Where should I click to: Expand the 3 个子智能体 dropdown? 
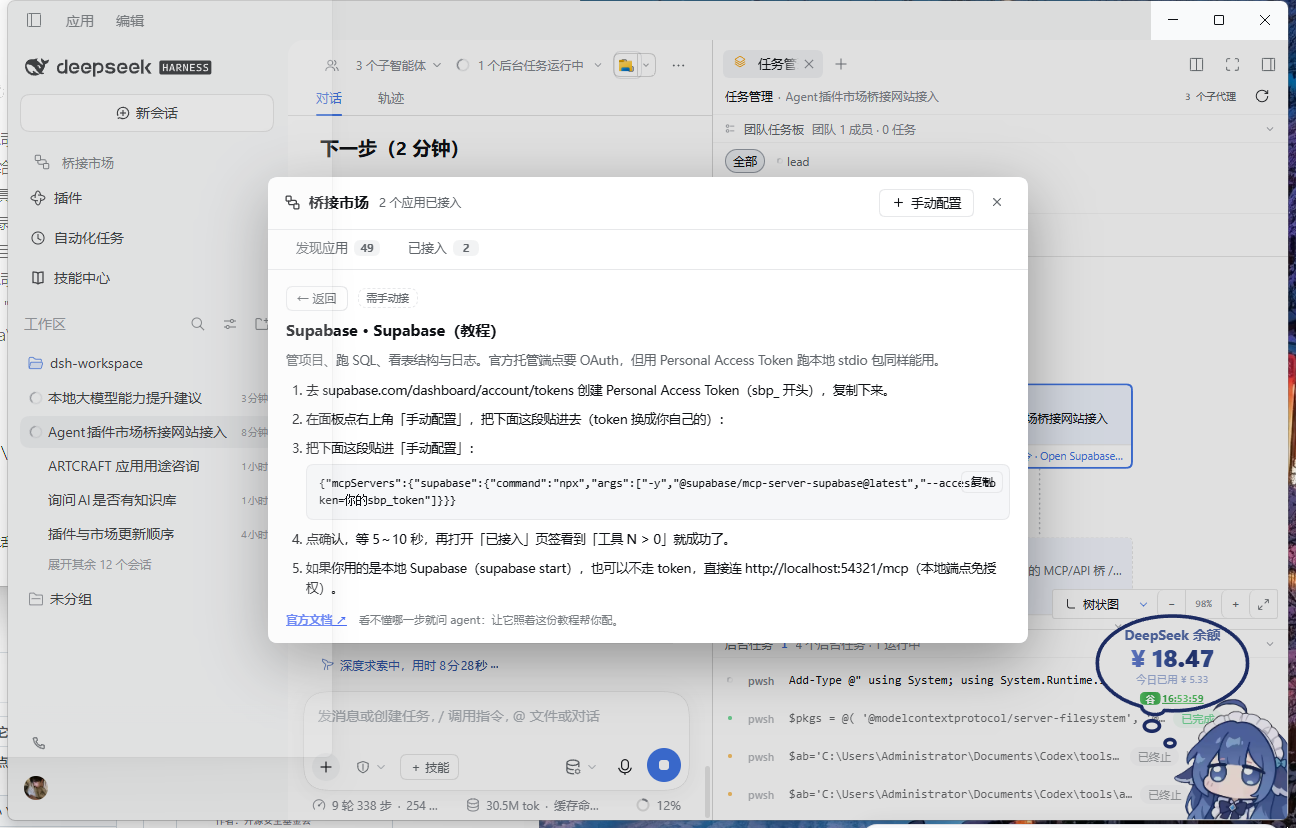[x=384, y=65]
